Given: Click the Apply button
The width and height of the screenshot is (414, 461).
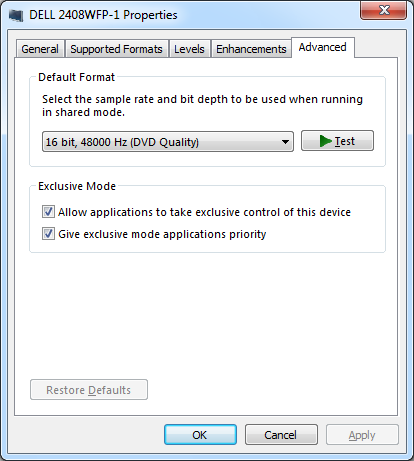Looking at the screenshot, I should (x=362, y=435).
